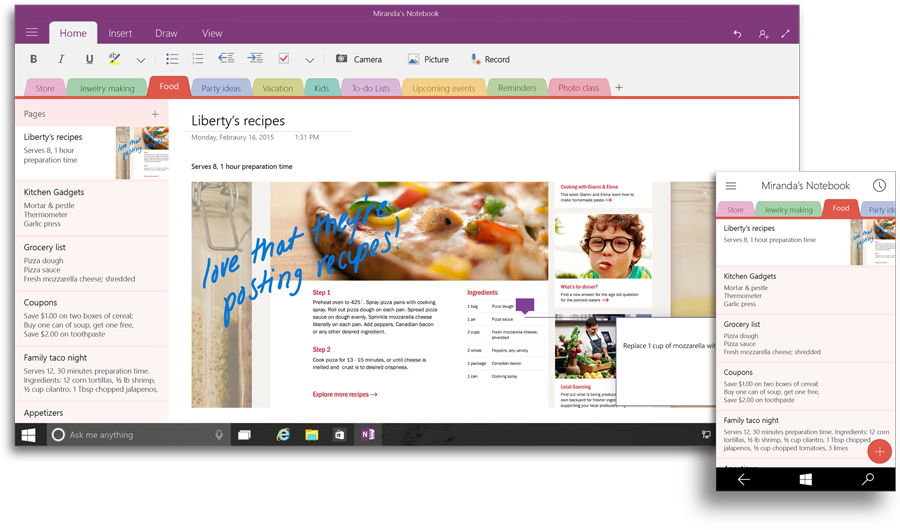The width and height of the screenshot is (900, 530).
Task: Click the undo arrow in title bar
Action: coord(737,34)
